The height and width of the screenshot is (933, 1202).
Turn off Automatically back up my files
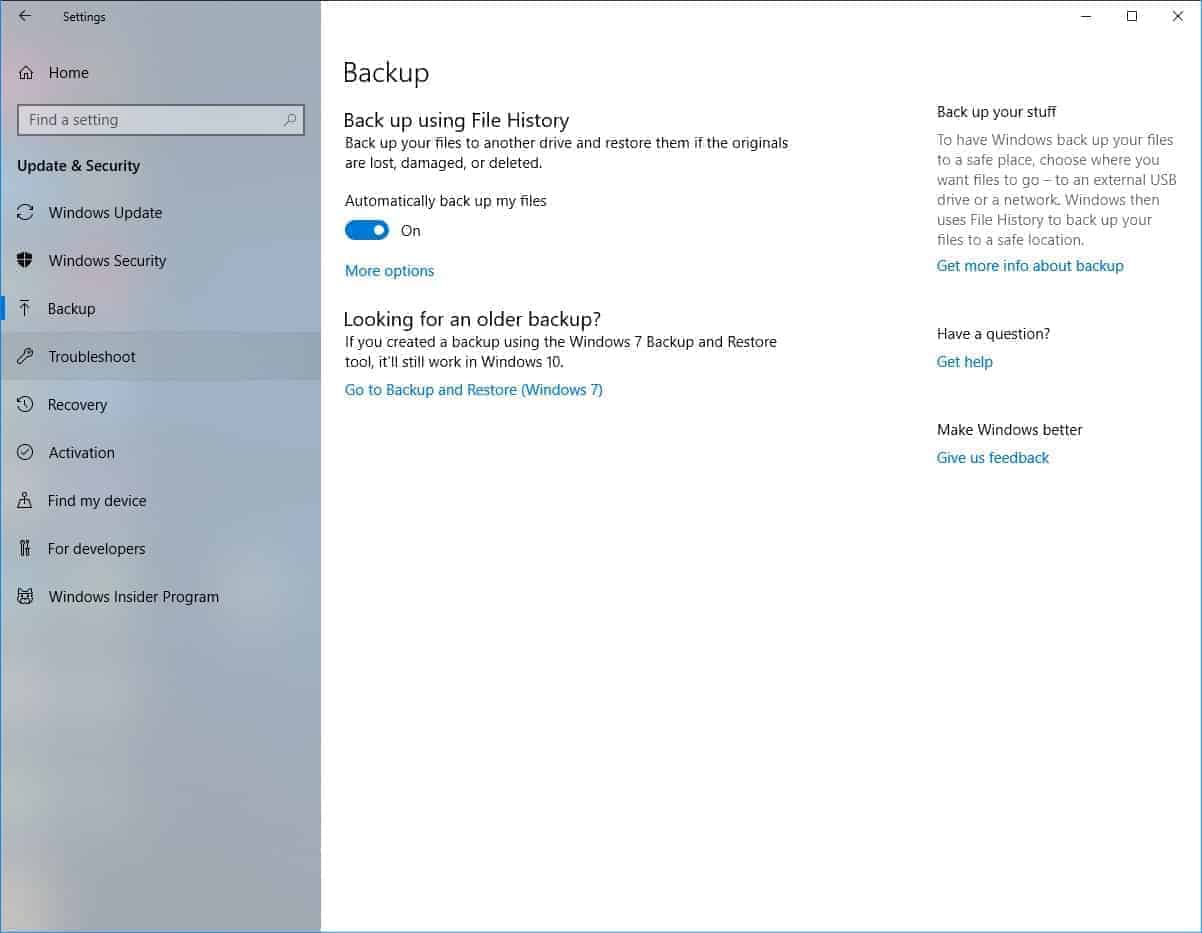367,231
